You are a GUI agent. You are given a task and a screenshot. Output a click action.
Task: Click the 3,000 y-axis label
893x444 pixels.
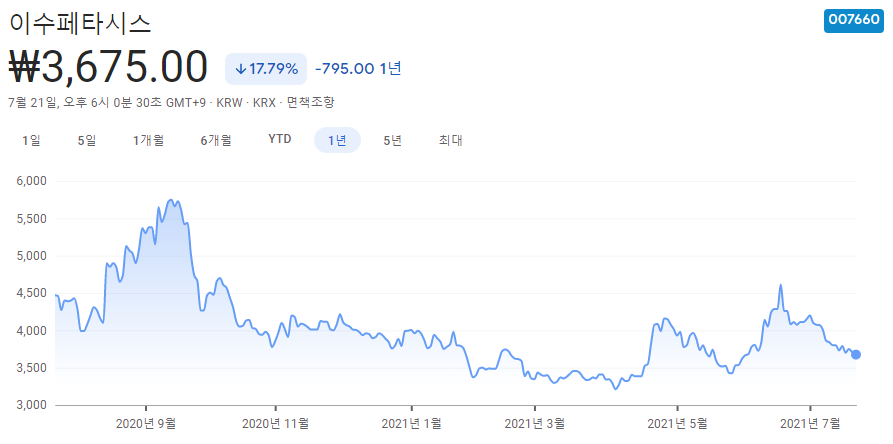[x=32, y=405]
